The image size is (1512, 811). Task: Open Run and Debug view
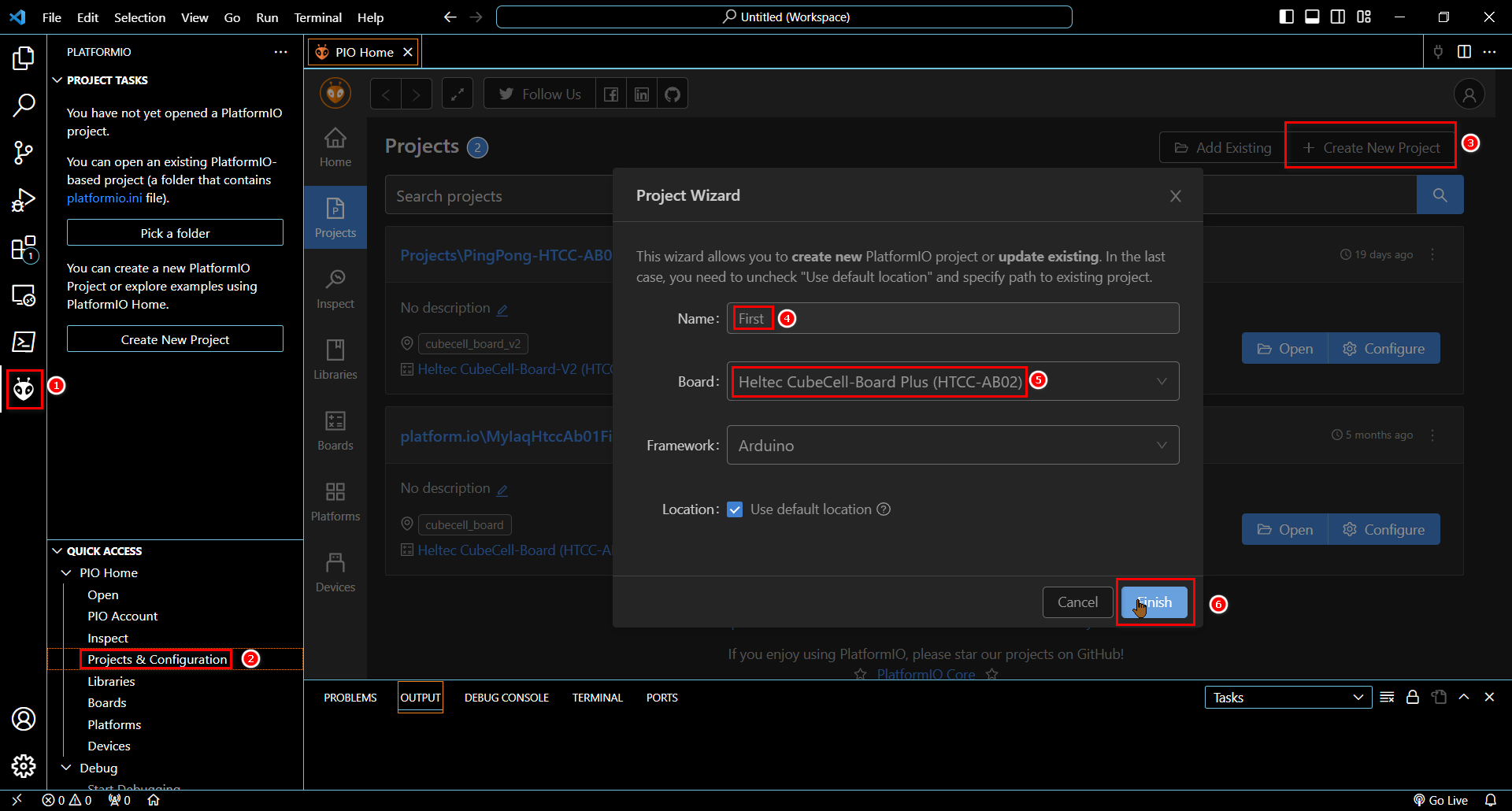pos(24,200)
